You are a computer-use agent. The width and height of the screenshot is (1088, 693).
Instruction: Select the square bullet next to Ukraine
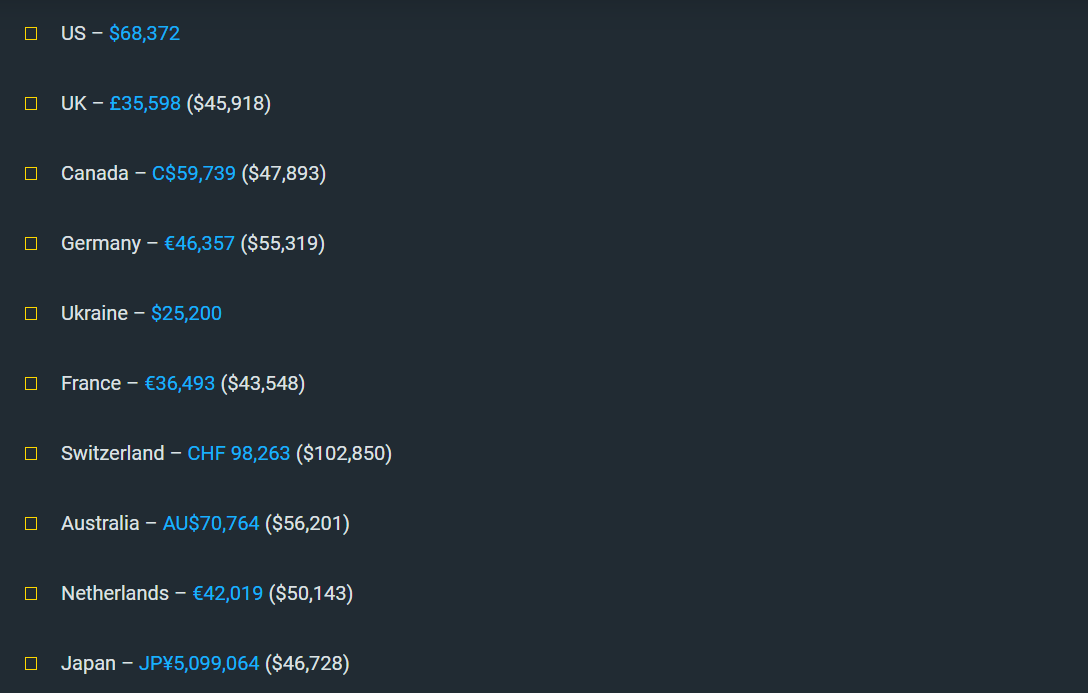(31, 314)
